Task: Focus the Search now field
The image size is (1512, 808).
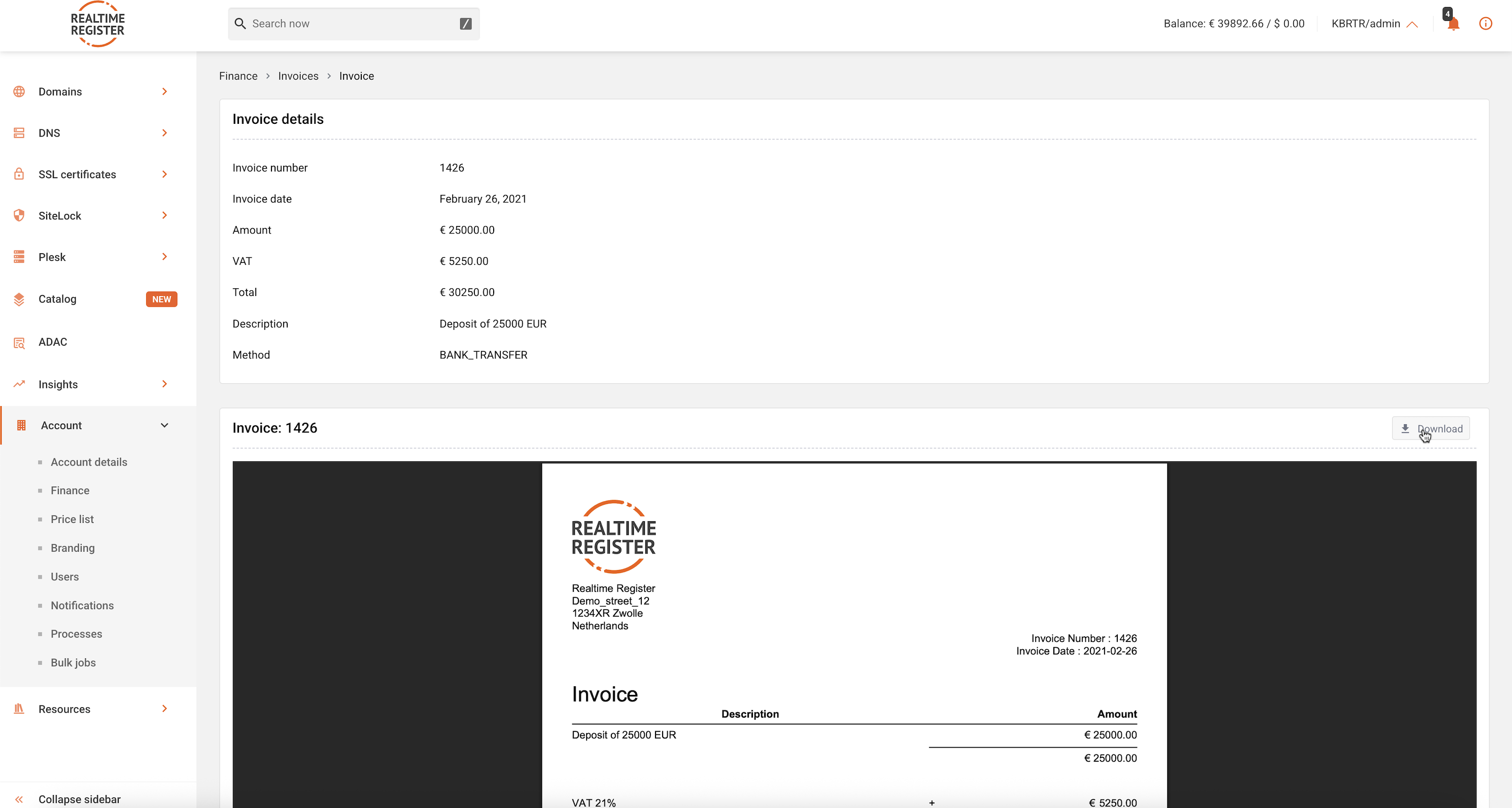Action: tap(352, 23)
